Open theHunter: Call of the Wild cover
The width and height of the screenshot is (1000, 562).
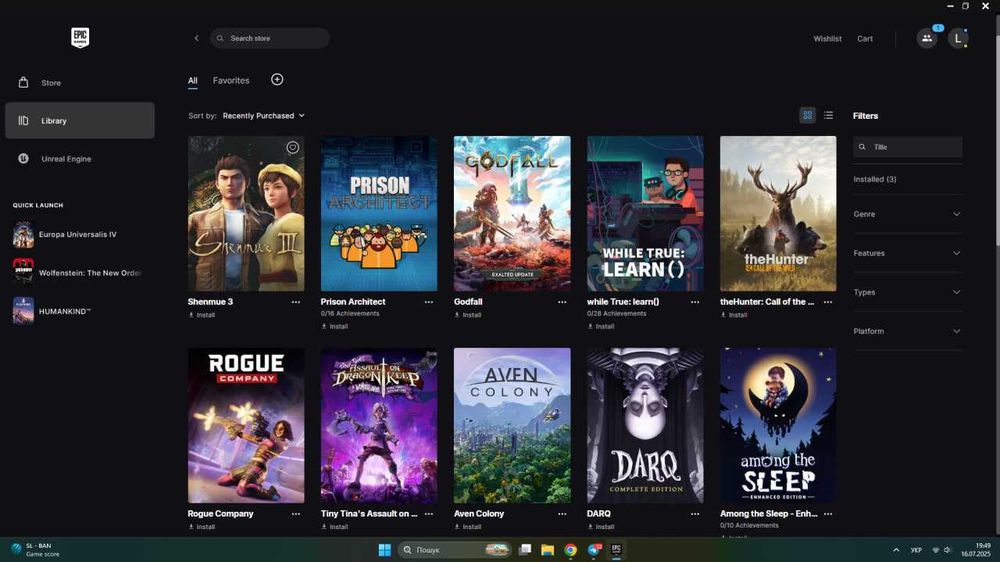tap(778, 214)
